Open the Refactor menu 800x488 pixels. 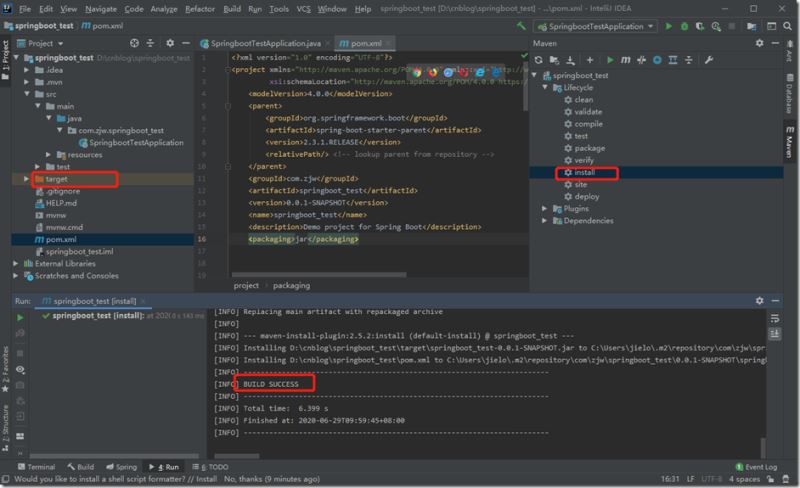point(199,8)
